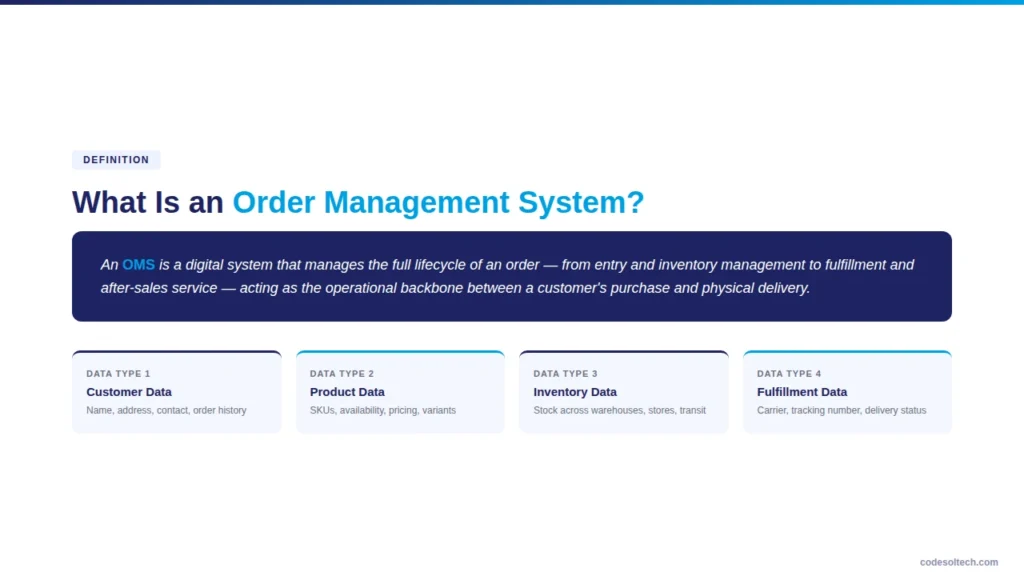Image resolution: width=1024 pixels, height=584 pixels.
Task: Click "SKUs, availability, pricing, variants" text
Action: 383,410
